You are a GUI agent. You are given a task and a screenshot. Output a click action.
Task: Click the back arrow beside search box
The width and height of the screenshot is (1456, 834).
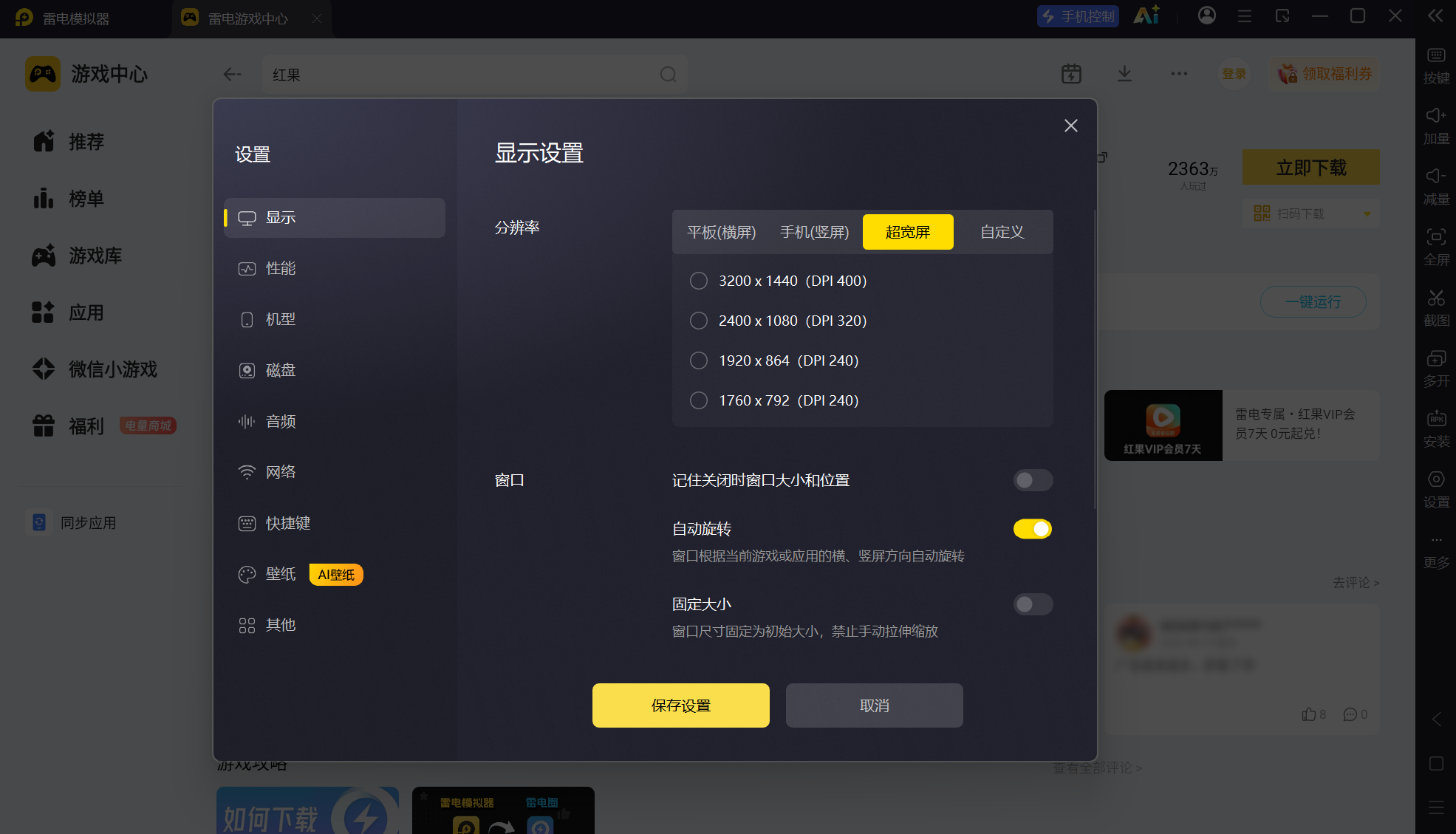click(232, 75)
